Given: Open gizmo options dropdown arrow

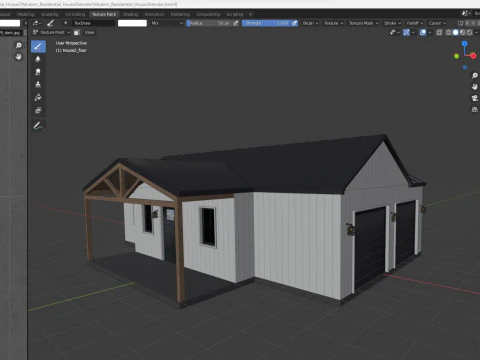Looking at the screenshot, I should (x=413, y=32).
